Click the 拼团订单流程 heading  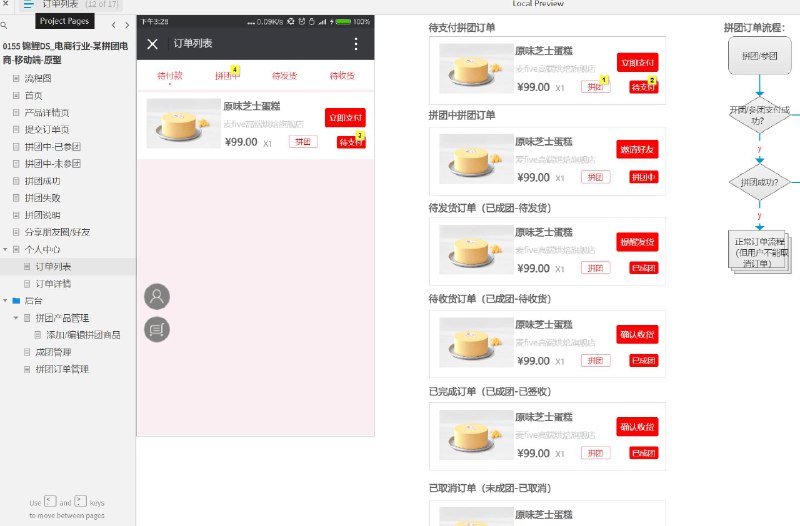point(755,28)
